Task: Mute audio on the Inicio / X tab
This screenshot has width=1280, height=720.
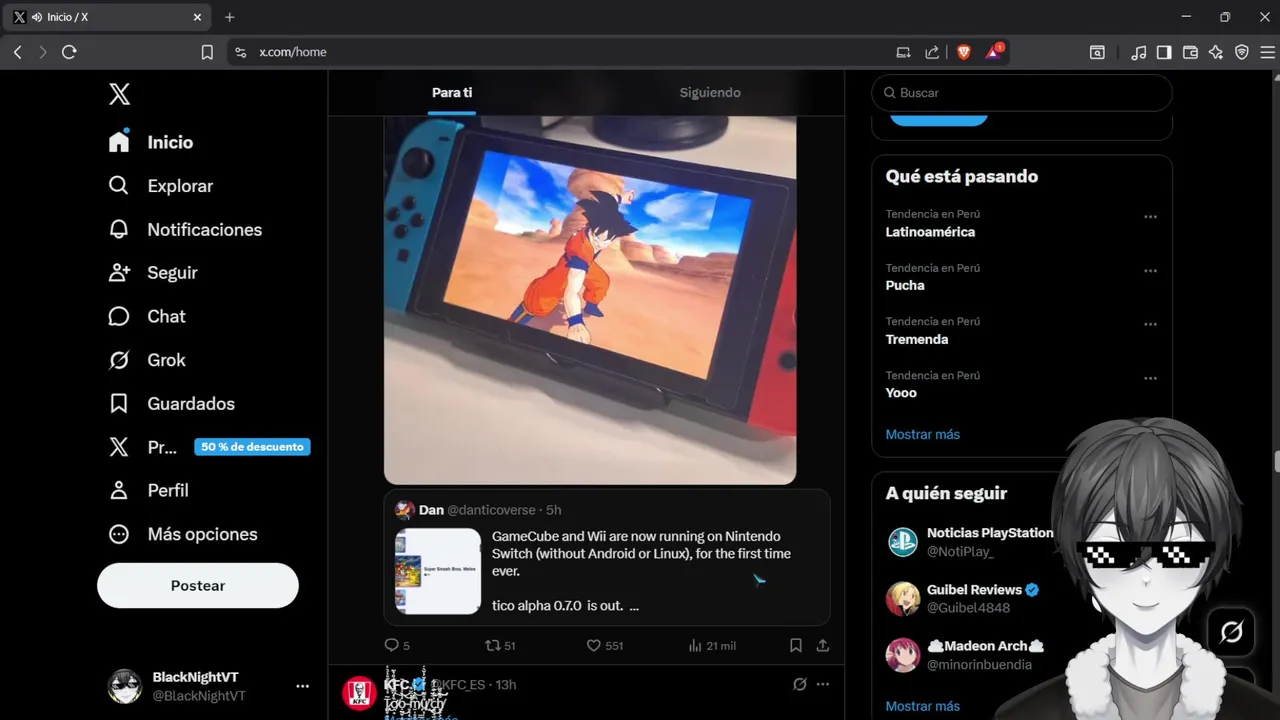Action: pyautogui.click(x=37, y=17)
